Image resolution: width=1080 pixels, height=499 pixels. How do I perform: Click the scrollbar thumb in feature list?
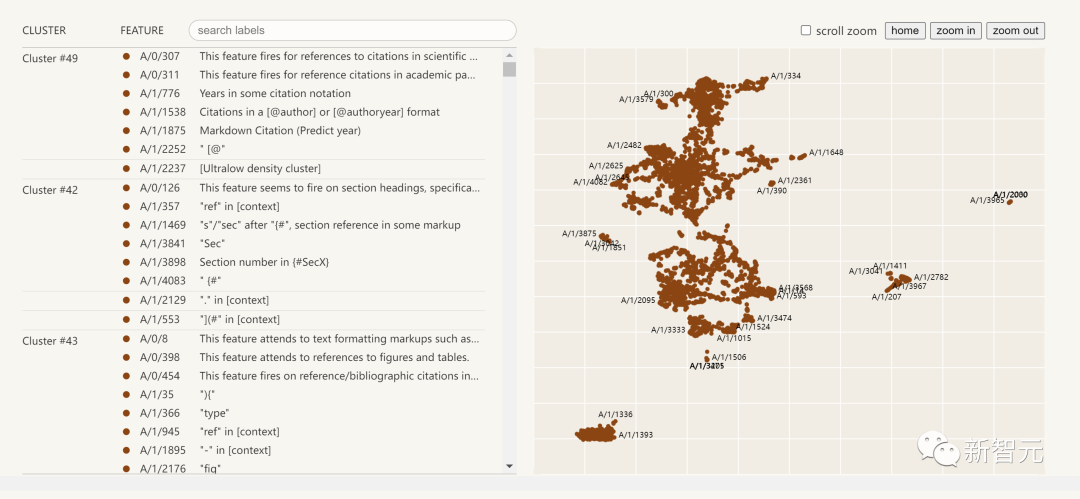click(x=509, y=70)
